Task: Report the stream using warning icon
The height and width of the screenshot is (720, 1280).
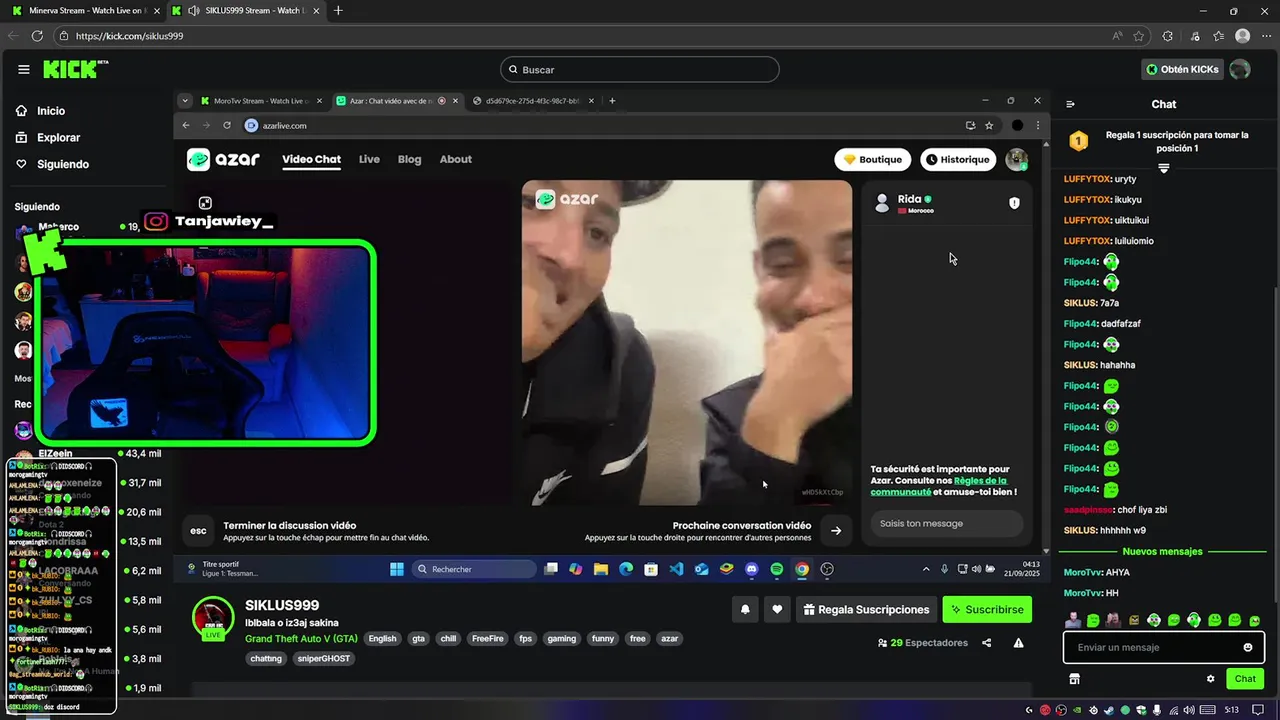Action: tap(1019, 643)
